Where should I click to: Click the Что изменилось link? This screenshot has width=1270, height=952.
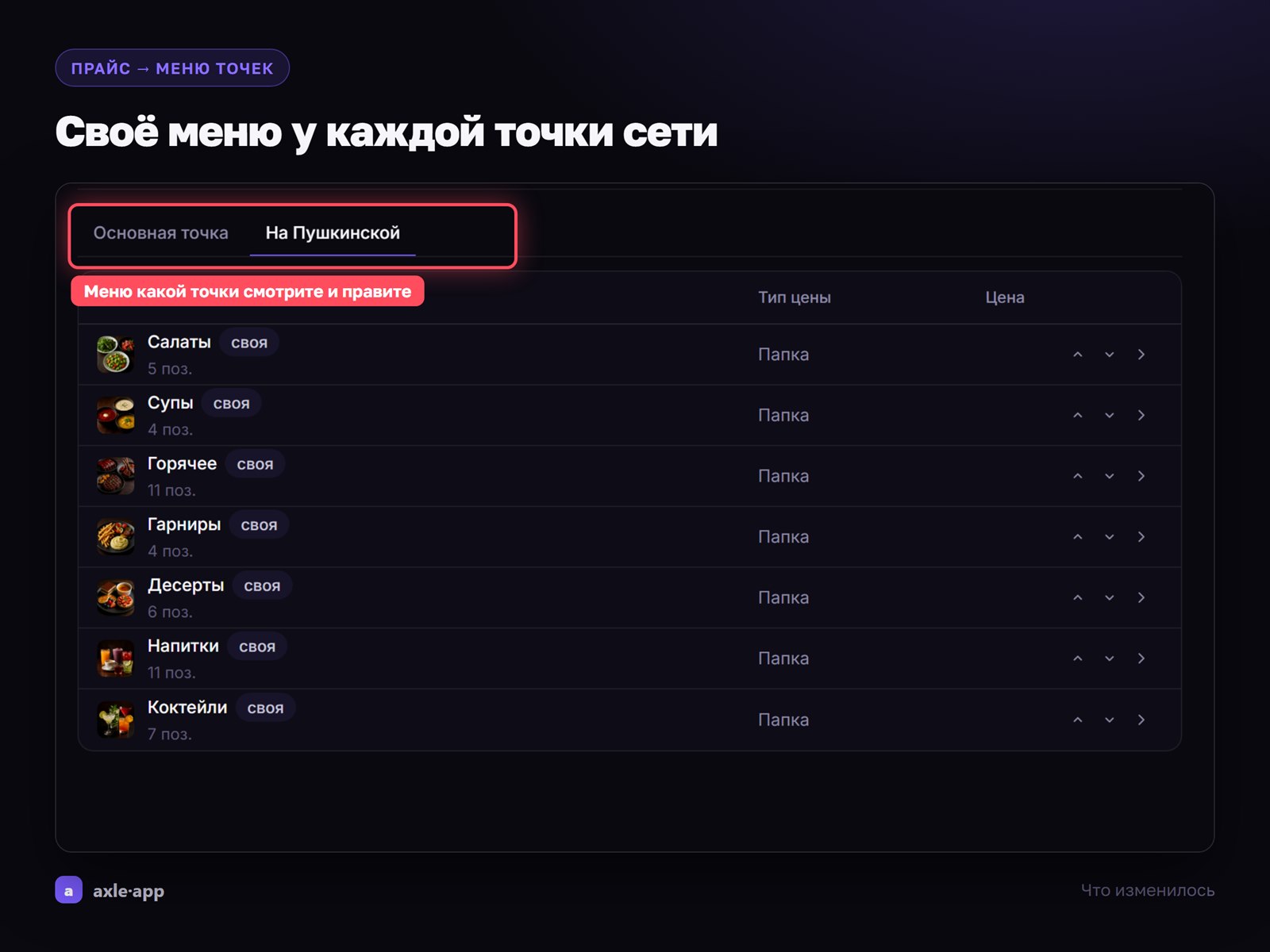[1148, 890]
